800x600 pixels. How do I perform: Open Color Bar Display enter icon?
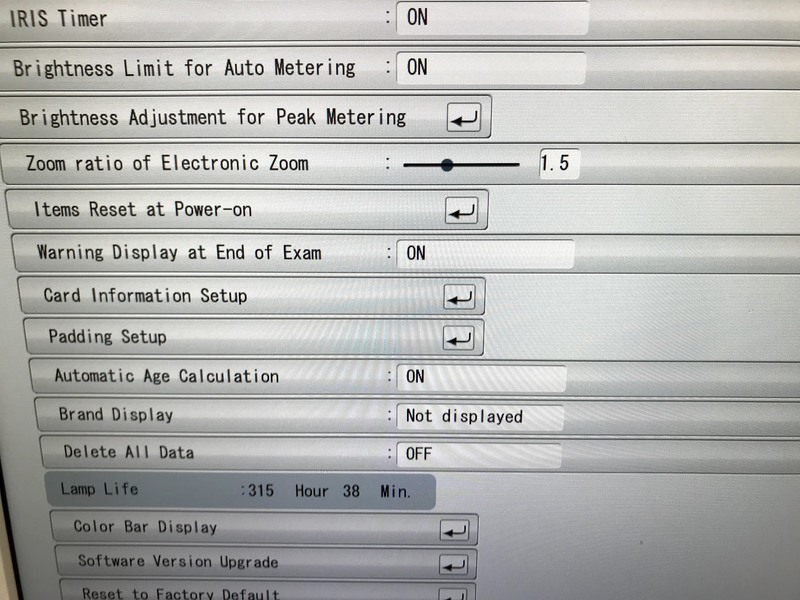point(454,531)
